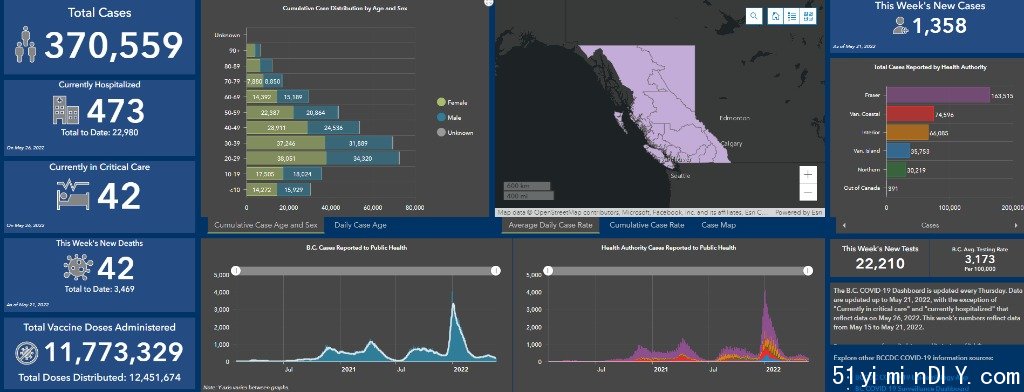Click Total to Date: 22,980 text
This screenshot has width=1024, height=392.
tap(100, 132)
